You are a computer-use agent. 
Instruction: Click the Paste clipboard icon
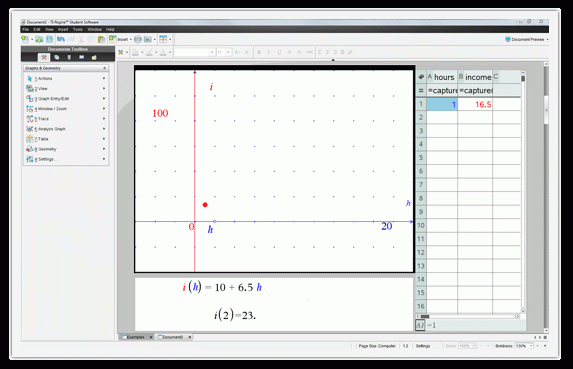pos(101,39)
